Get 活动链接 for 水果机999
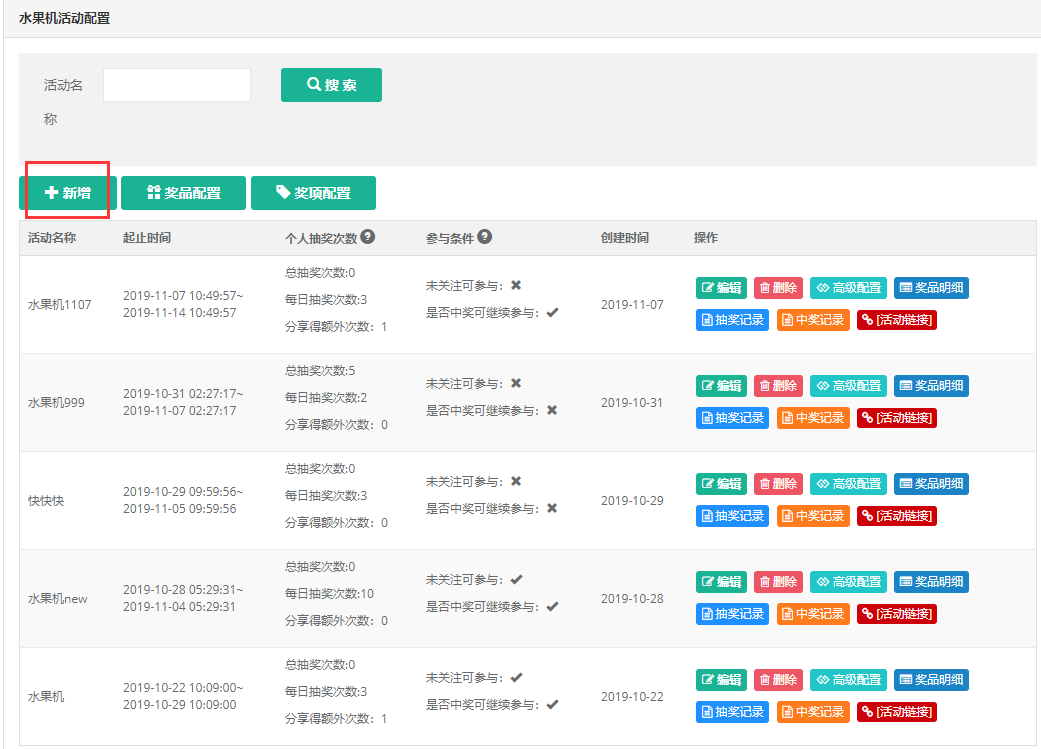The width and height of the screenshot is (1041, 749). [897, 418]
